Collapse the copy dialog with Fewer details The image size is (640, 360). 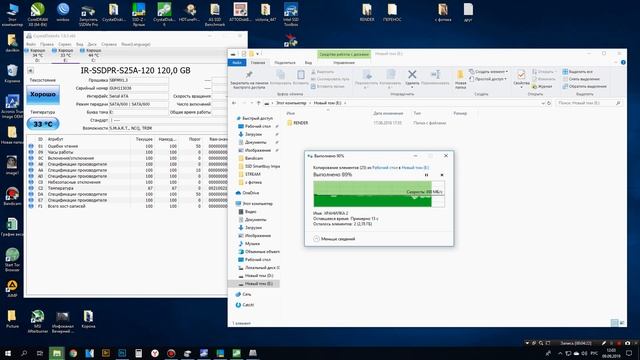point(334,239)
